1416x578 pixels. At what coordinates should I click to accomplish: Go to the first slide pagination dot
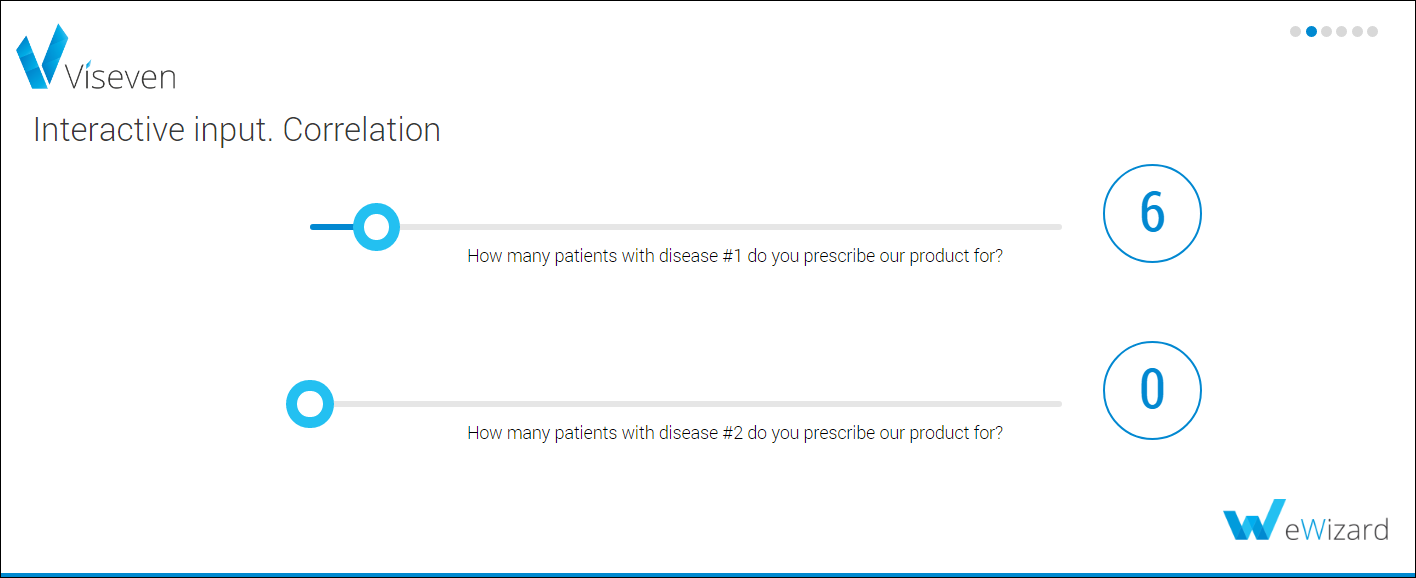click(1296, 32)
